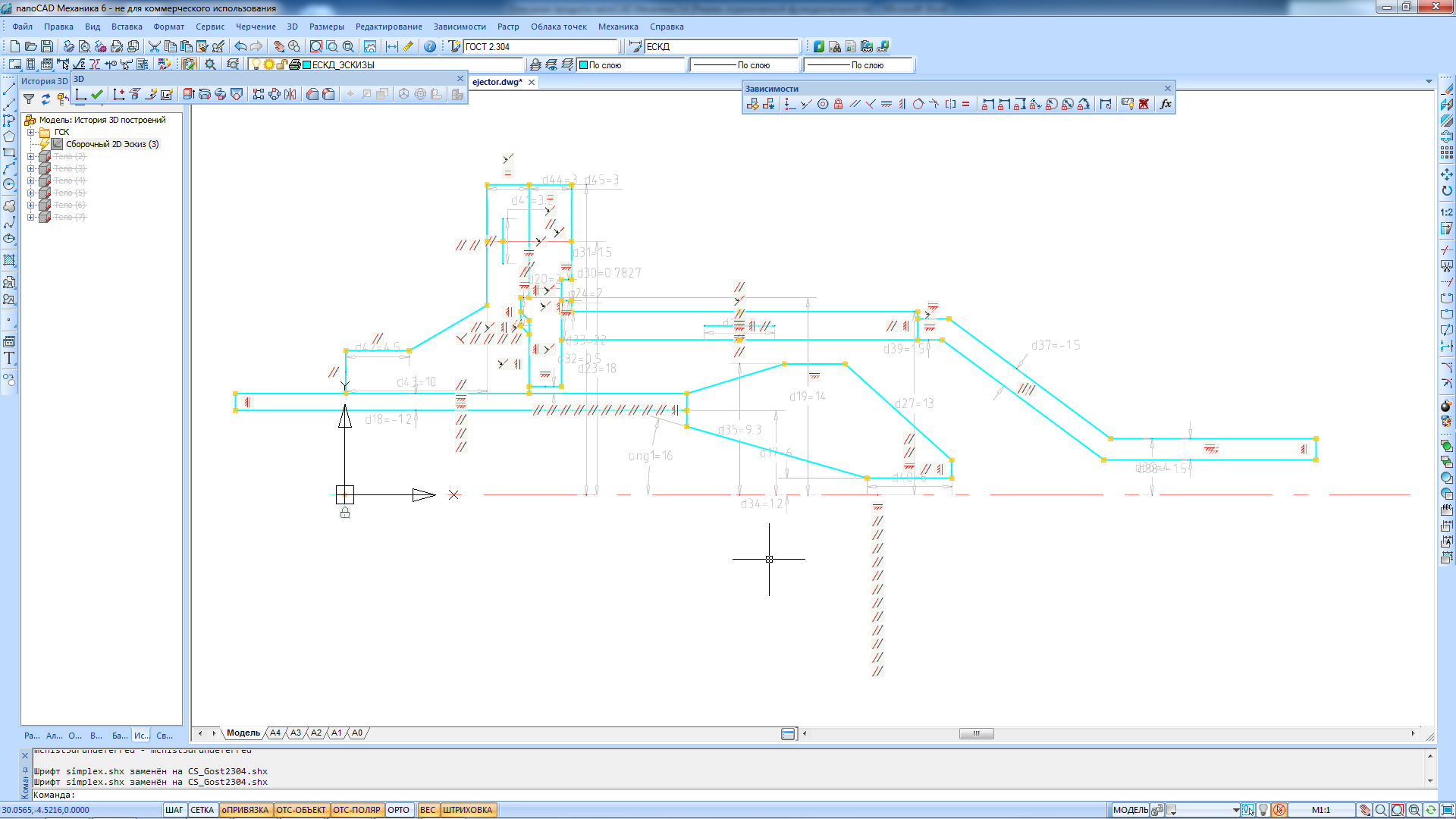
Task: Switch to Модель layout tab
Action: coord(243,733)
